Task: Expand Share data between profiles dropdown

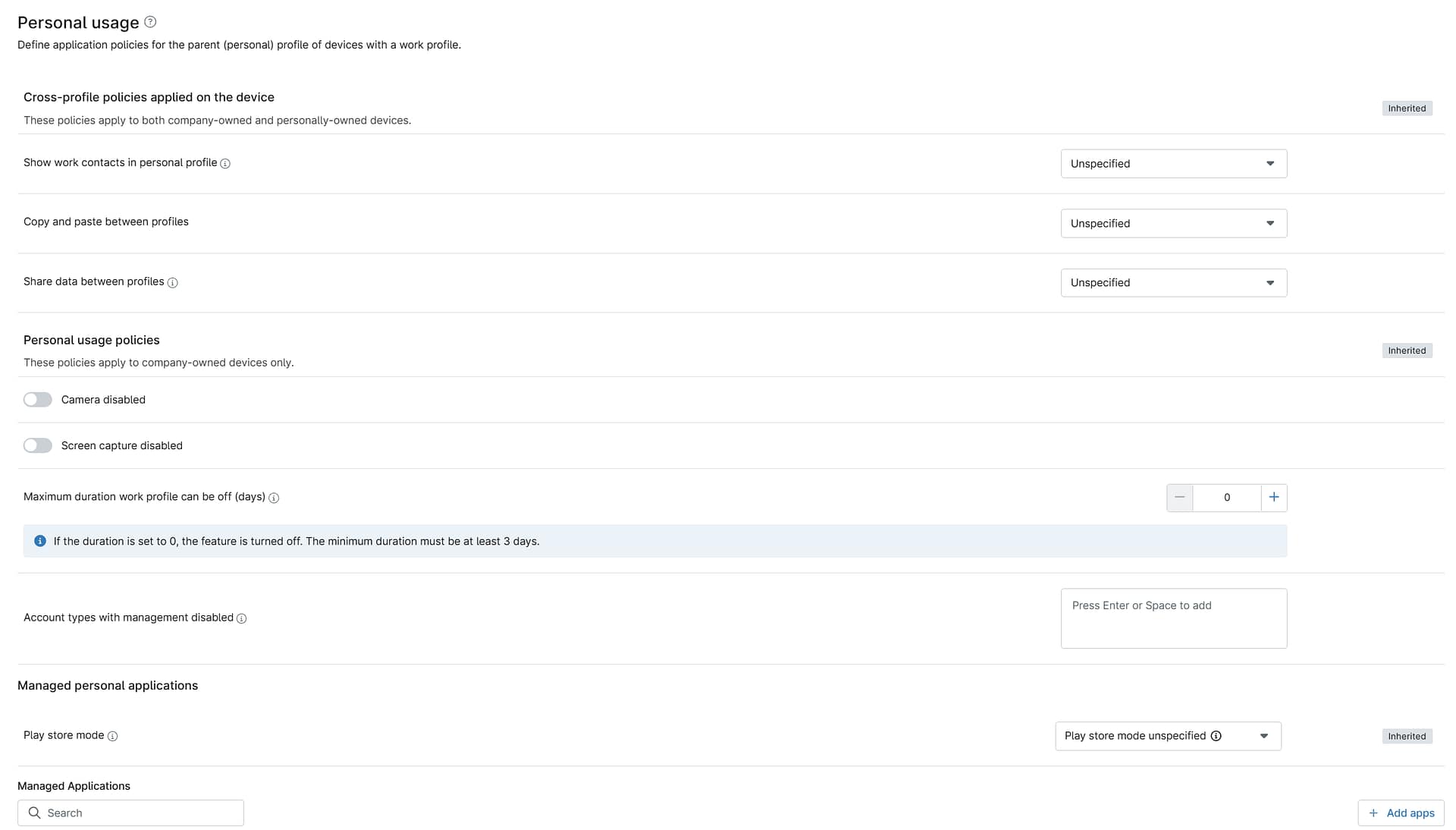Action: coord(1173,283)
